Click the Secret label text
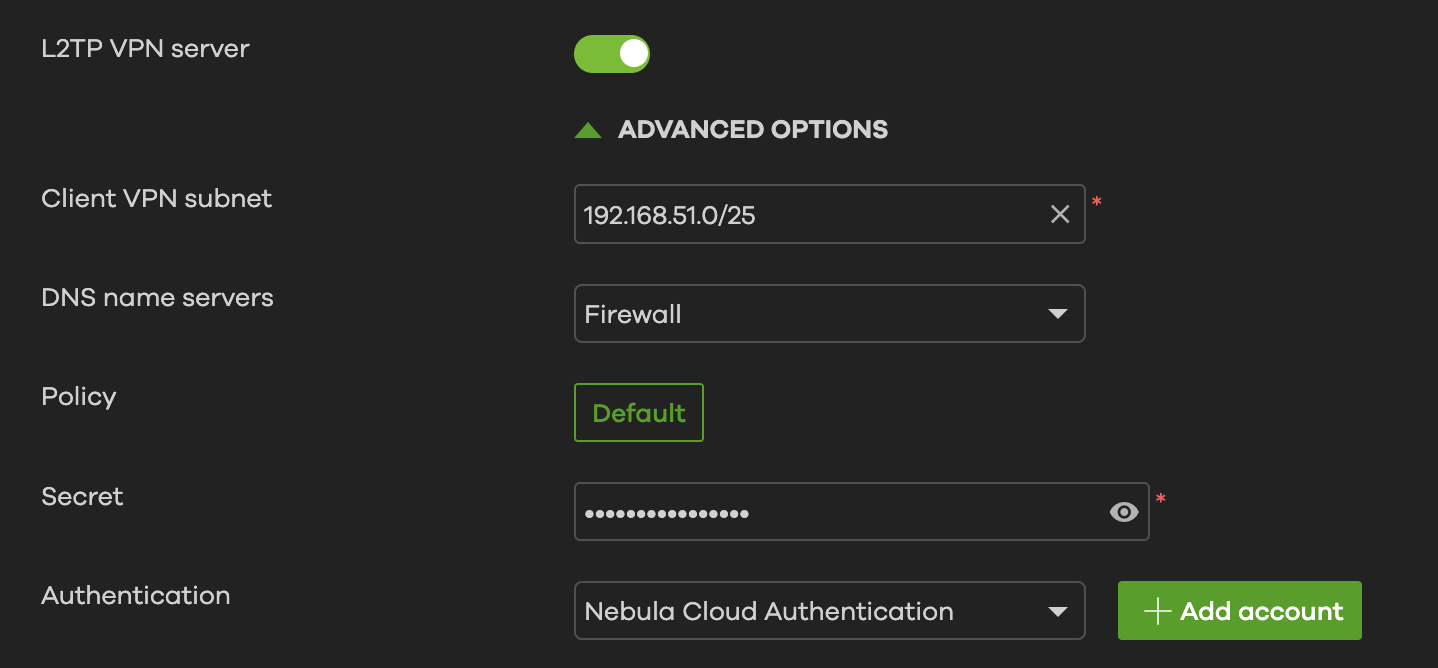Screen dimensions: 1438x668 [x=82, y=496]
